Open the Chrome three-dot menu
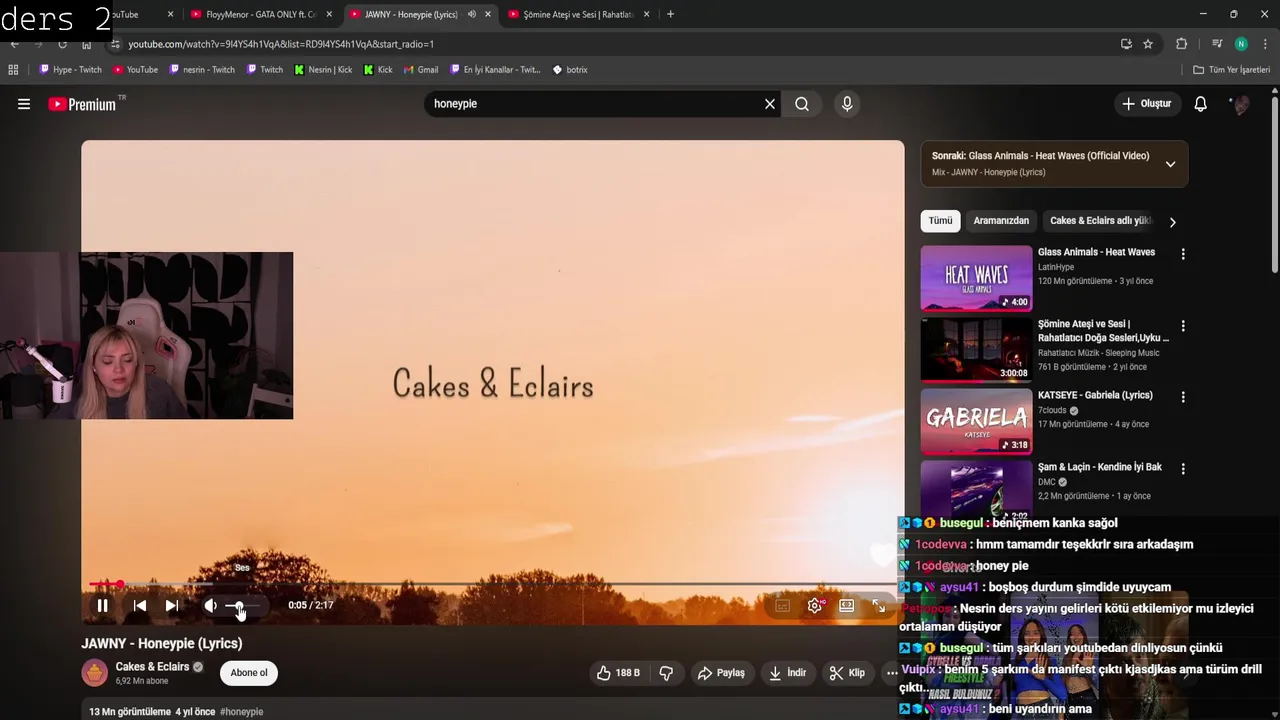 (x=1265, y=44)
